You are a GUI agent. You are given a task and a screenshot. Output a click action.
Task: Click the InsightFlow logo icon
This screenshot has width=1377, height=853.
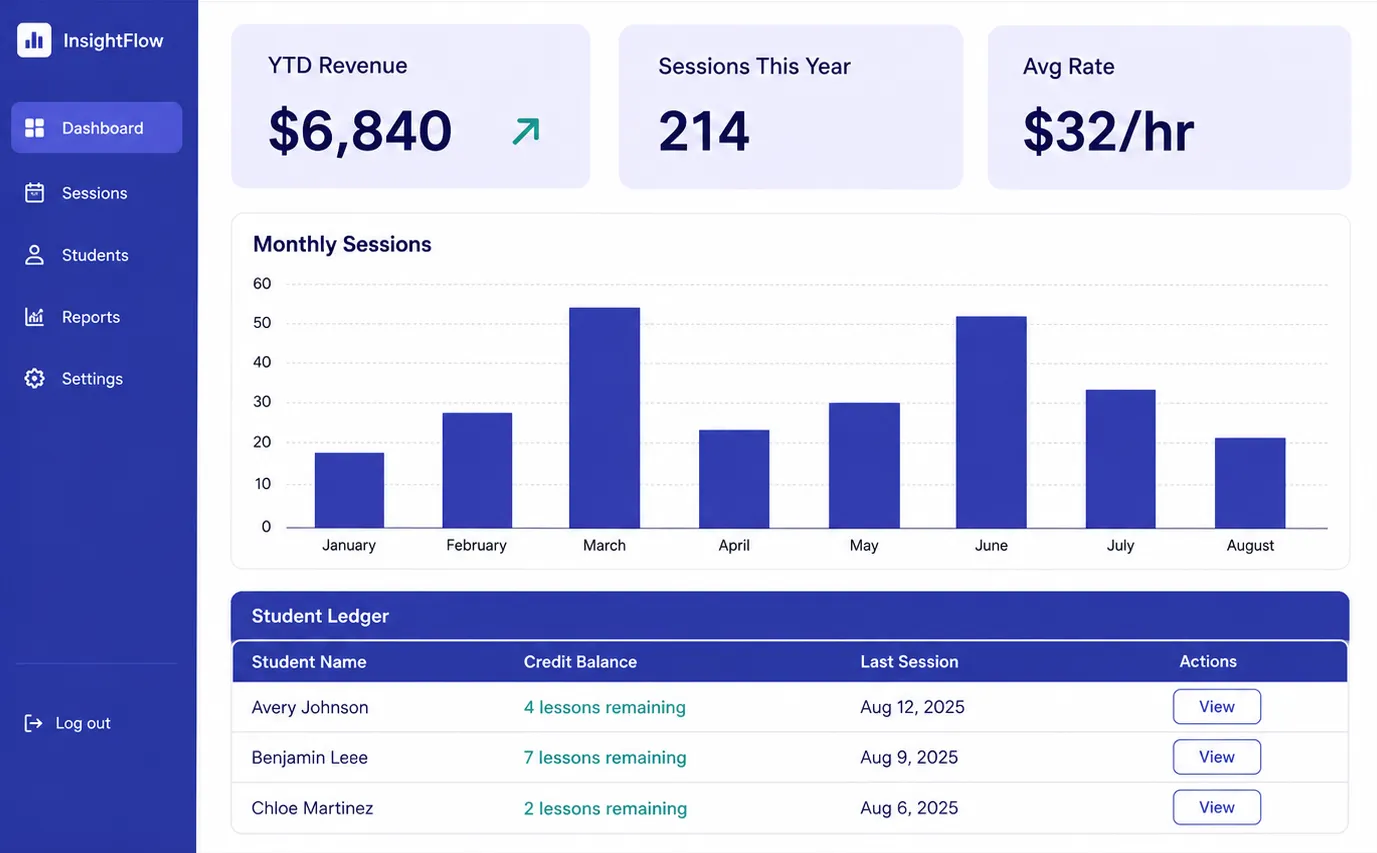34,40
